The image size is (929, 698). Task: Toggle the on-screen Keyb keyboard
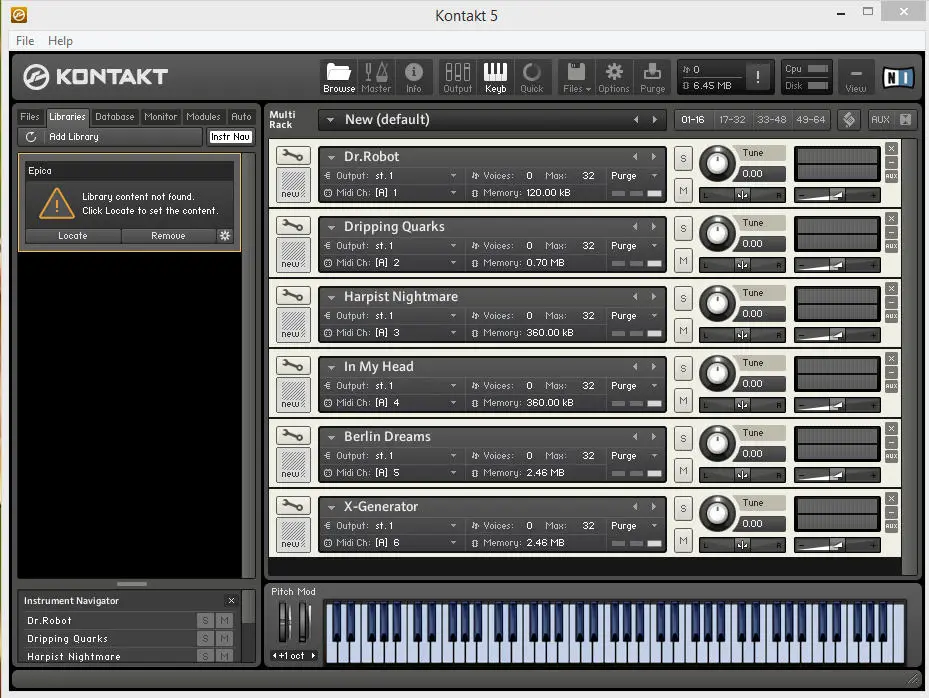click(495, 78)
